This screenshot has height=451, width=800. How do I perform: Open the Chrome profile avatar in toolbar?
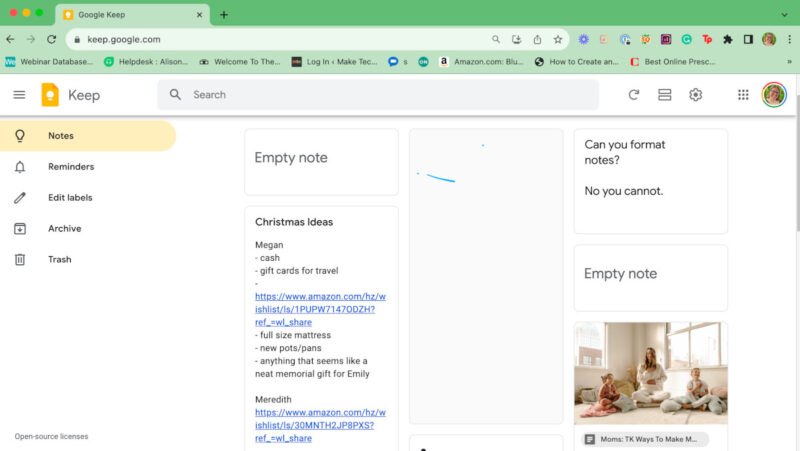pos(769,39)
